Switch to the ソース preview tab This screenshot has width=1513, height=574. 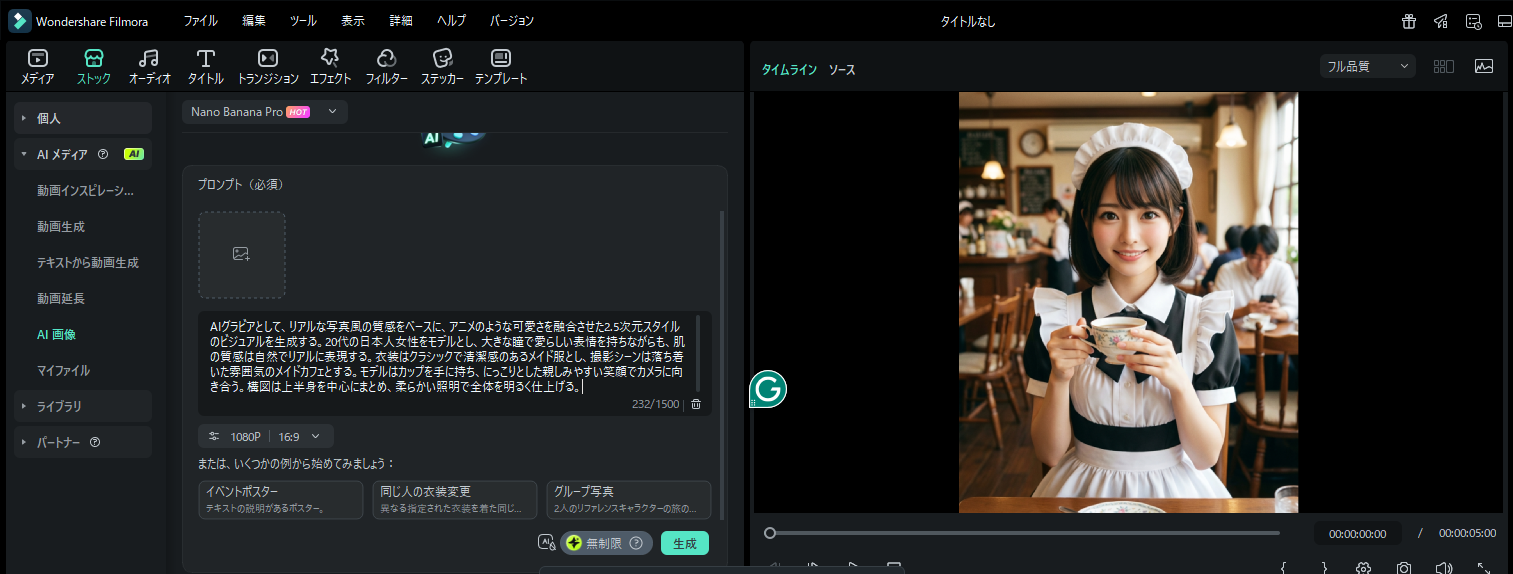click(x=842, y=70)
